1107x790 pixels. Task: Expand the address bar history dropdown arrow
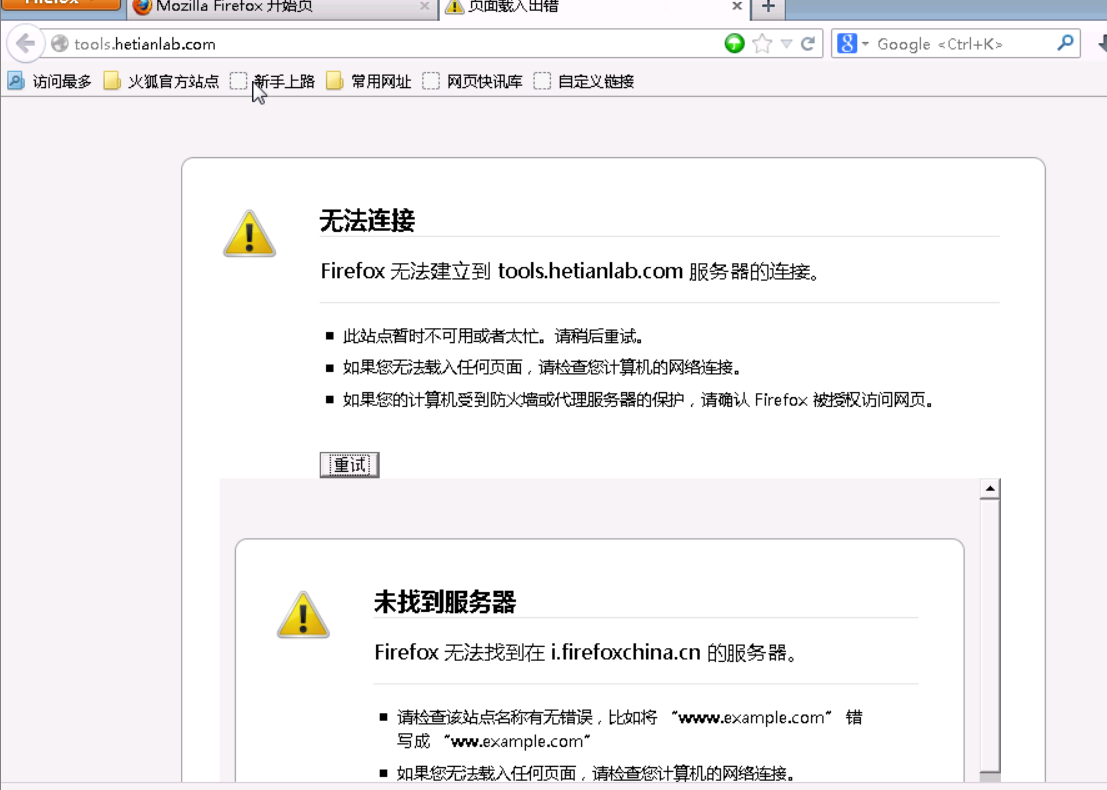coord(786,44)
